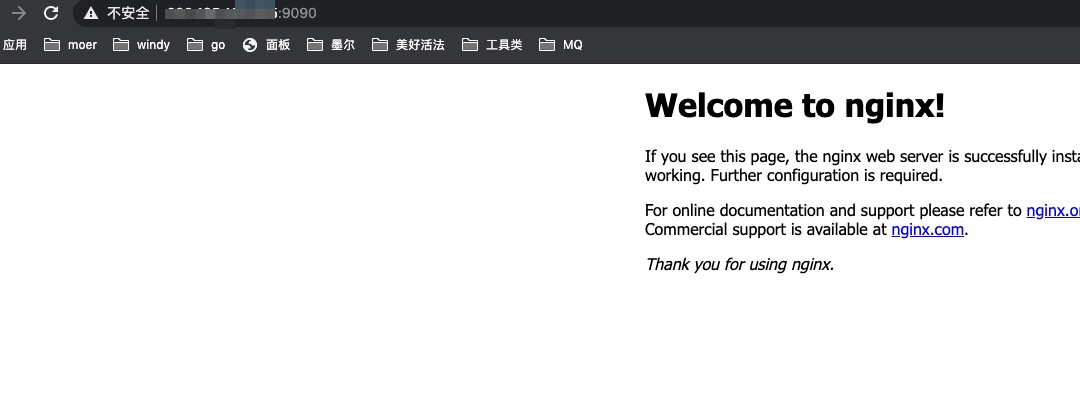
Task: Open the 墨尔 bookmark folder
Action: pyautogui.click(x=331, y=45)
